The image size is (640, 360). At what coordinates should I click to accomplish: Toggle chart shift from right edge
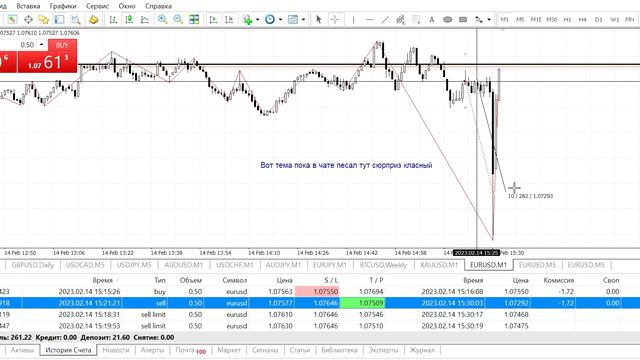229,19
